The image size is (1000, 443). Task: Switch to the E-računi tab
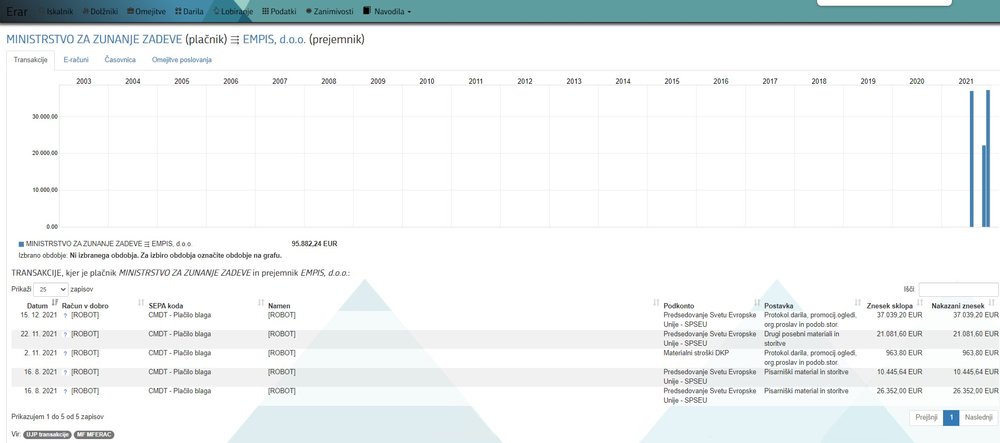point(76,60)
